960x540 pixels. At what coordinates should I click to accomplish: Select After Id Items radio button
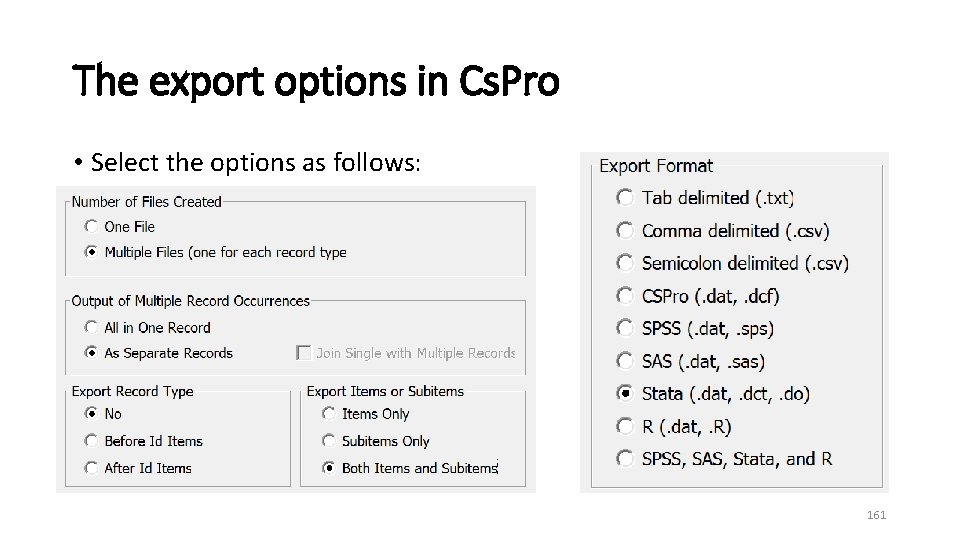(92, 468)
